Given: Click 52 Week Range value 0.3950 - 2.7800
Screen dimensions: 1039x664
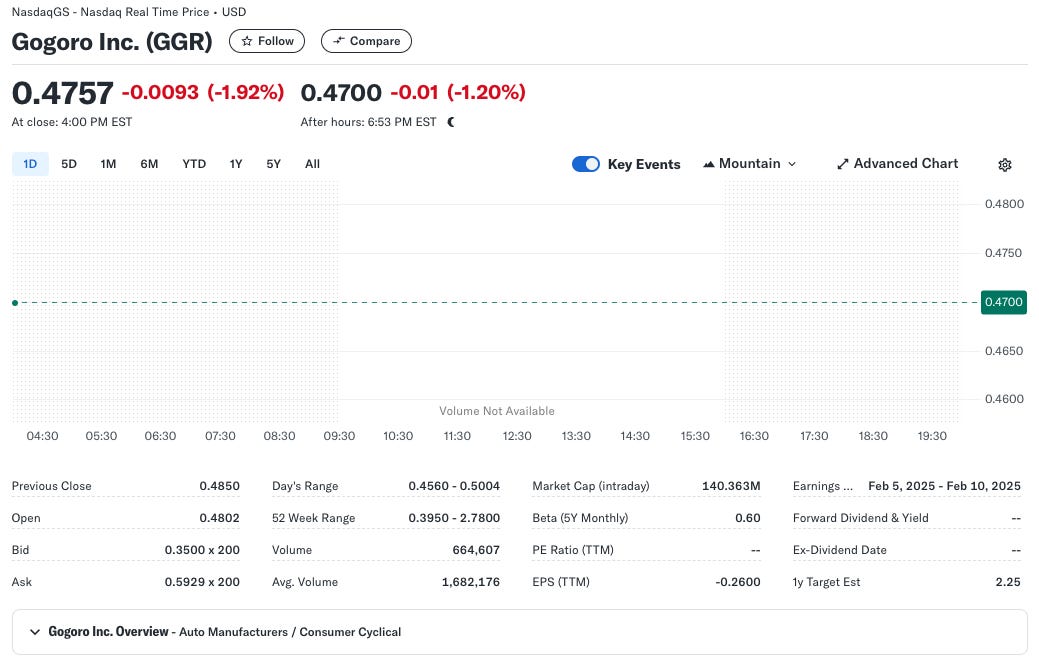Looking at the screenshot, I should (x=454, y=518).
